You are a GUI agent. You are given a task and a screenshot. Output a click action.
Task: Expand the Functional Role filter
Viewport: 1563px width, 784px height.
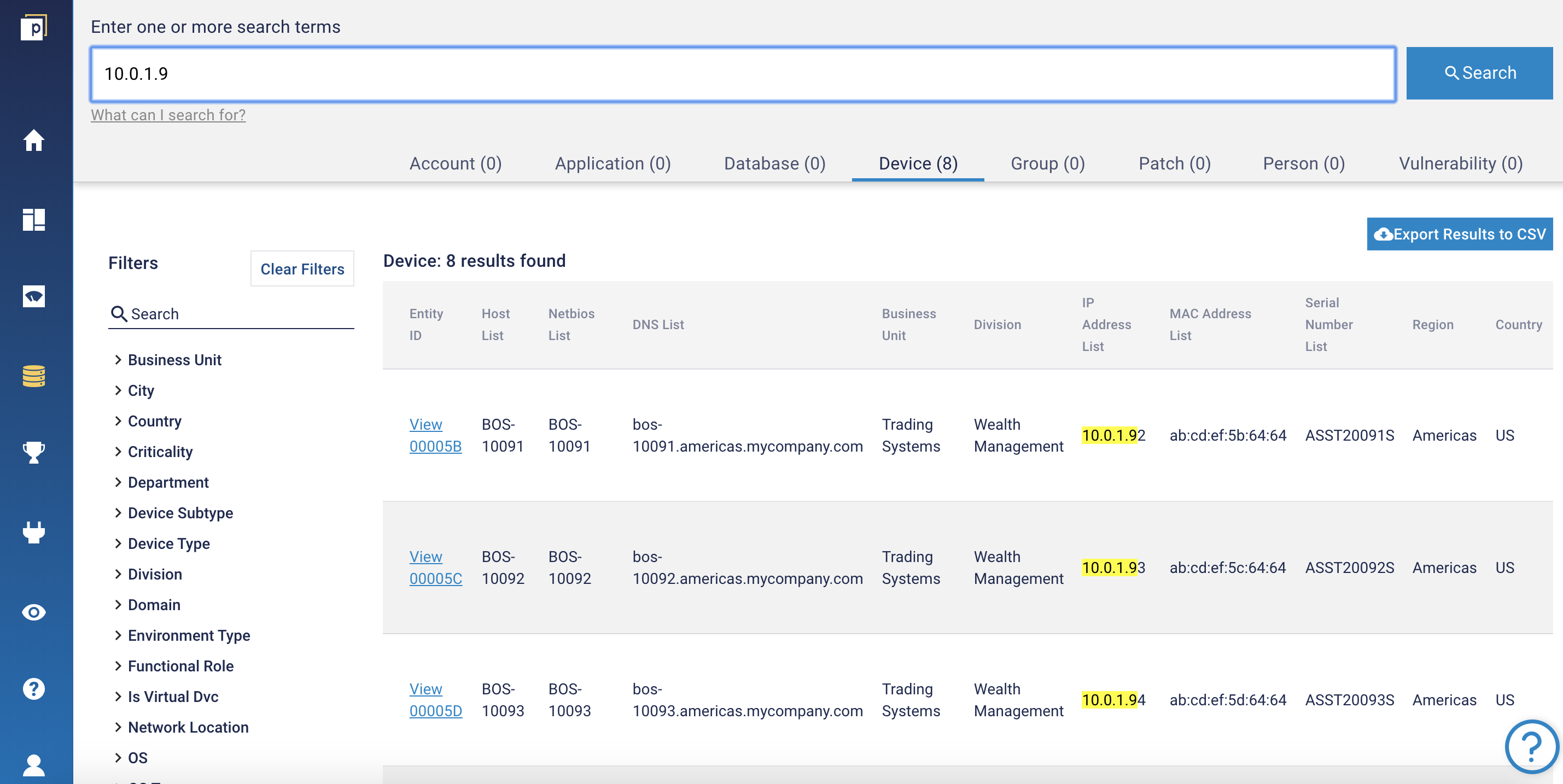173,666
